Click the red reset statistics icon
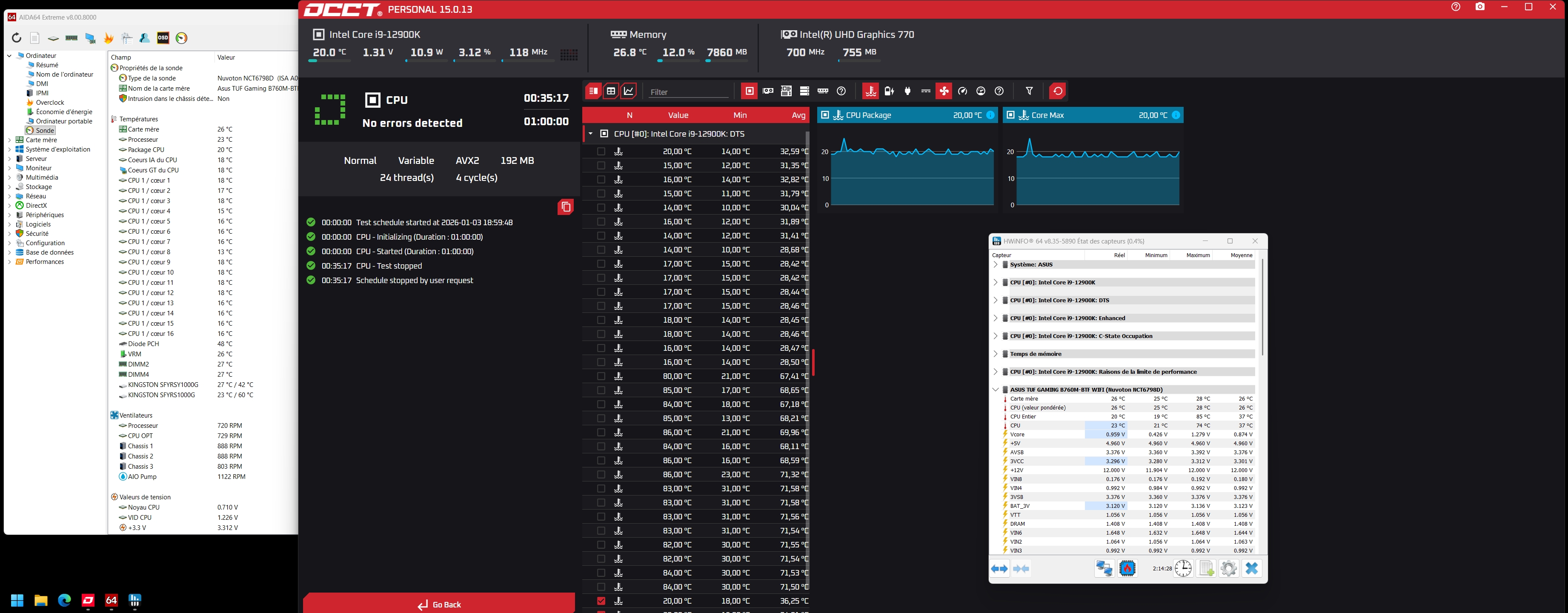Viewport: 1568px width, 613px height. pos(1058,91)
